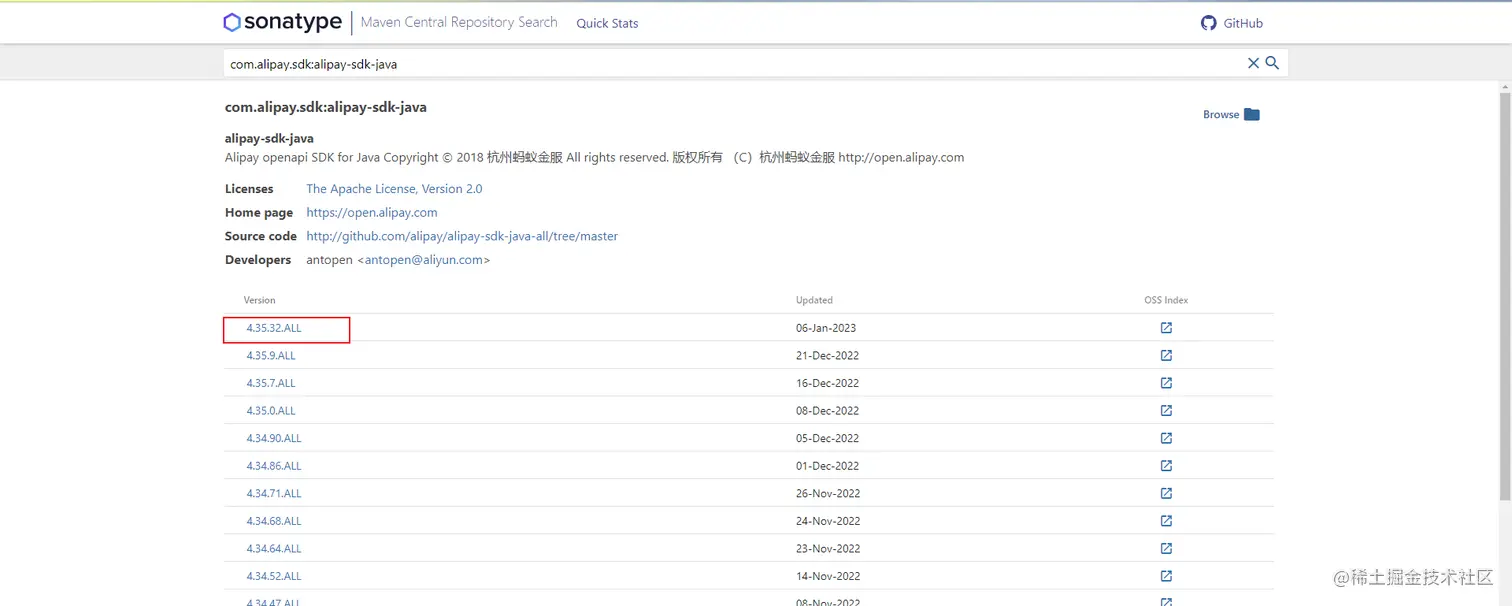1512x606 pixels.
Task: Open version 4.35.7.ALL
Action: [x=271, y=383]
